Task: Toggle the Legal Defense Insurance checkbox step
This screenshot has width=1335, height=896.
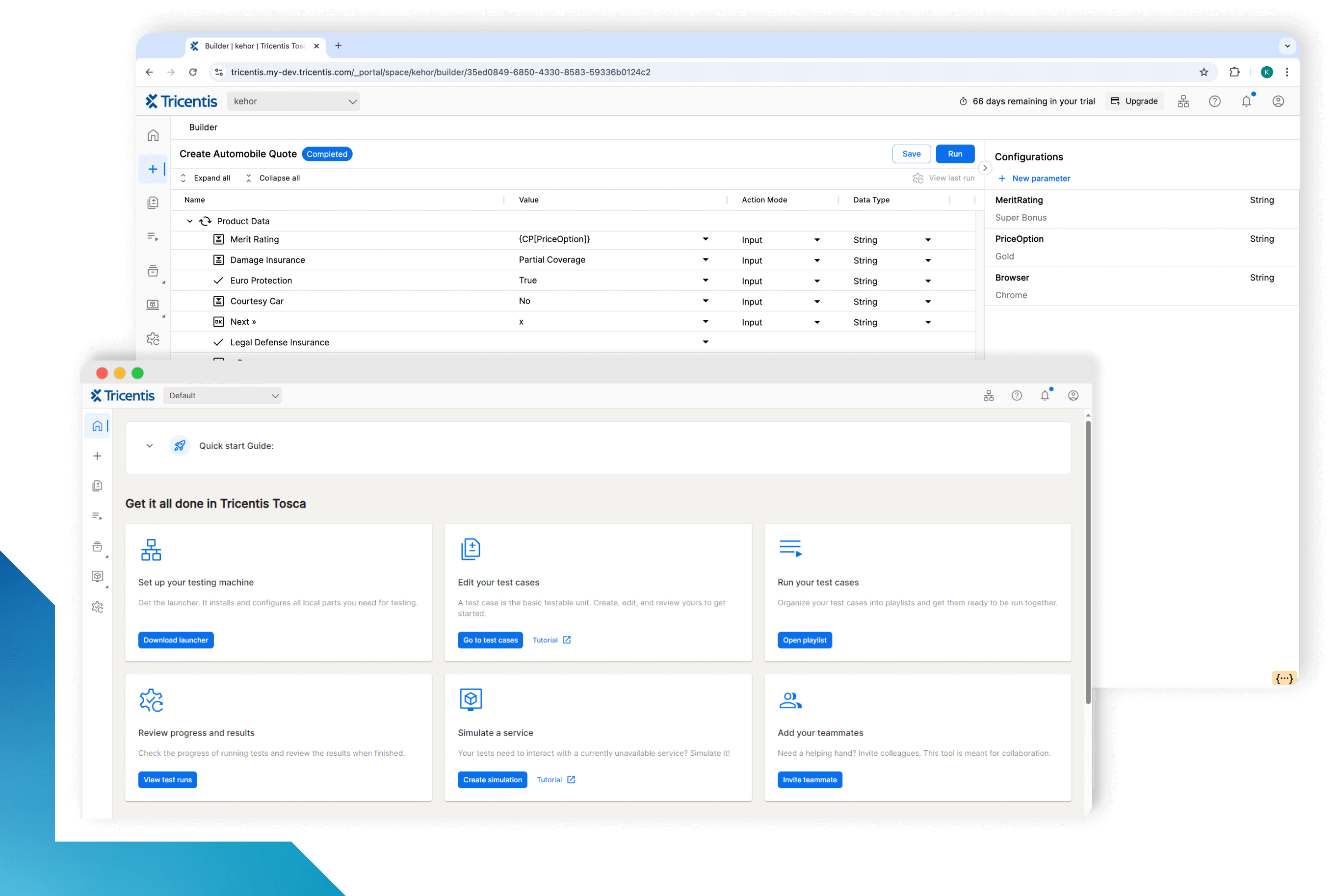Action: pos(218,342)
